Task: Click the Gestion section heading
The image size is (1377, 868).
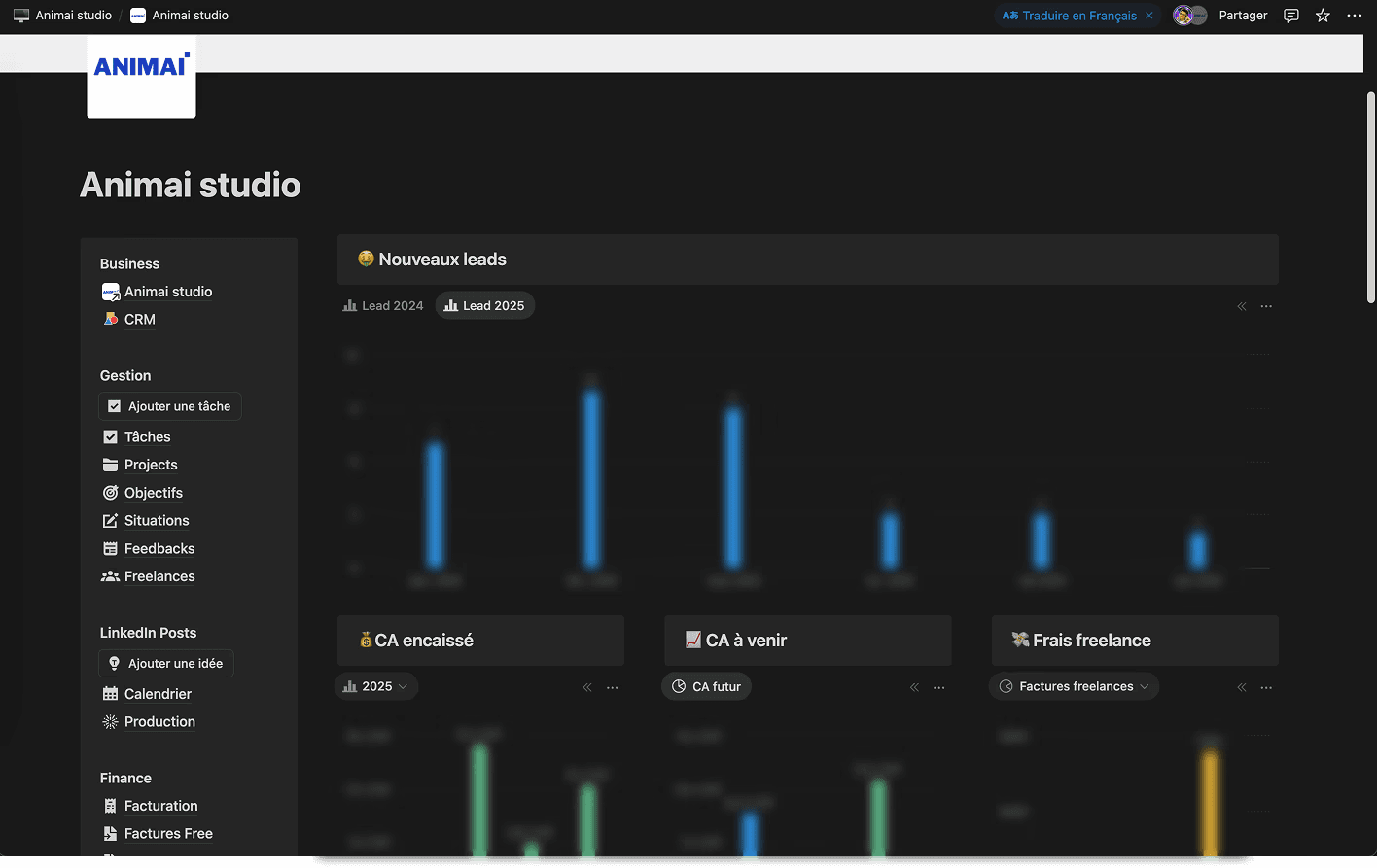Action: (x=125, y=376)
